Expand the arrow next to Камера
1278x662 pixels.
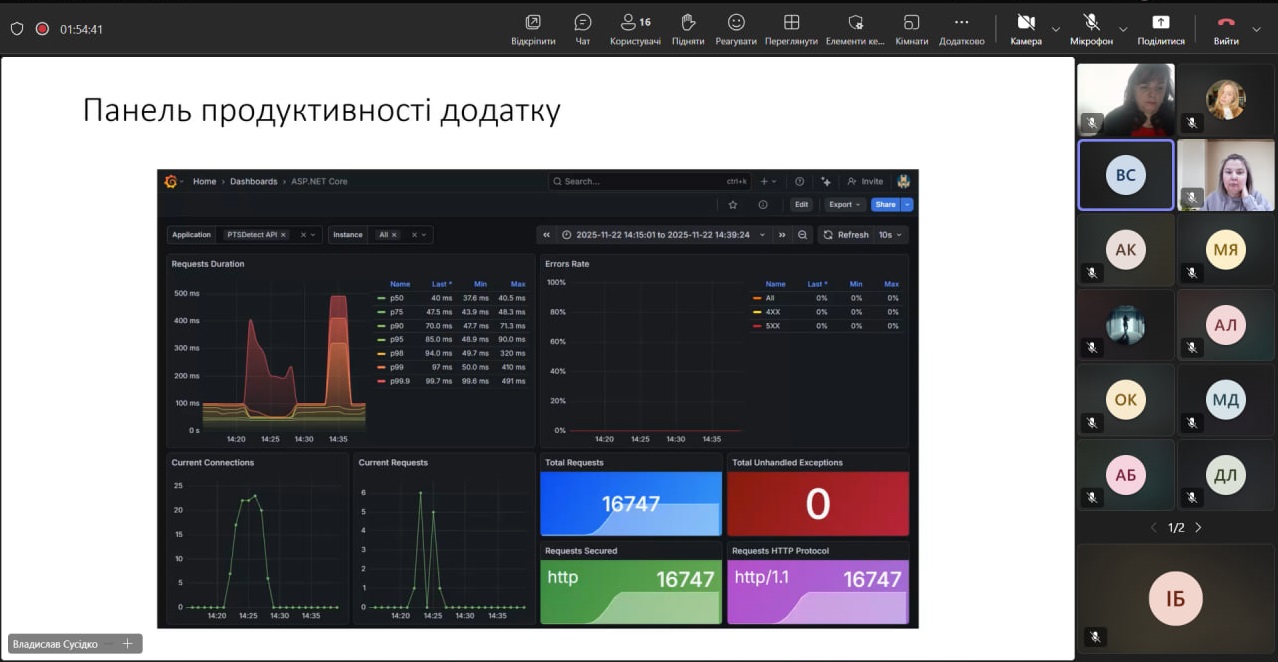point(1056,29)
